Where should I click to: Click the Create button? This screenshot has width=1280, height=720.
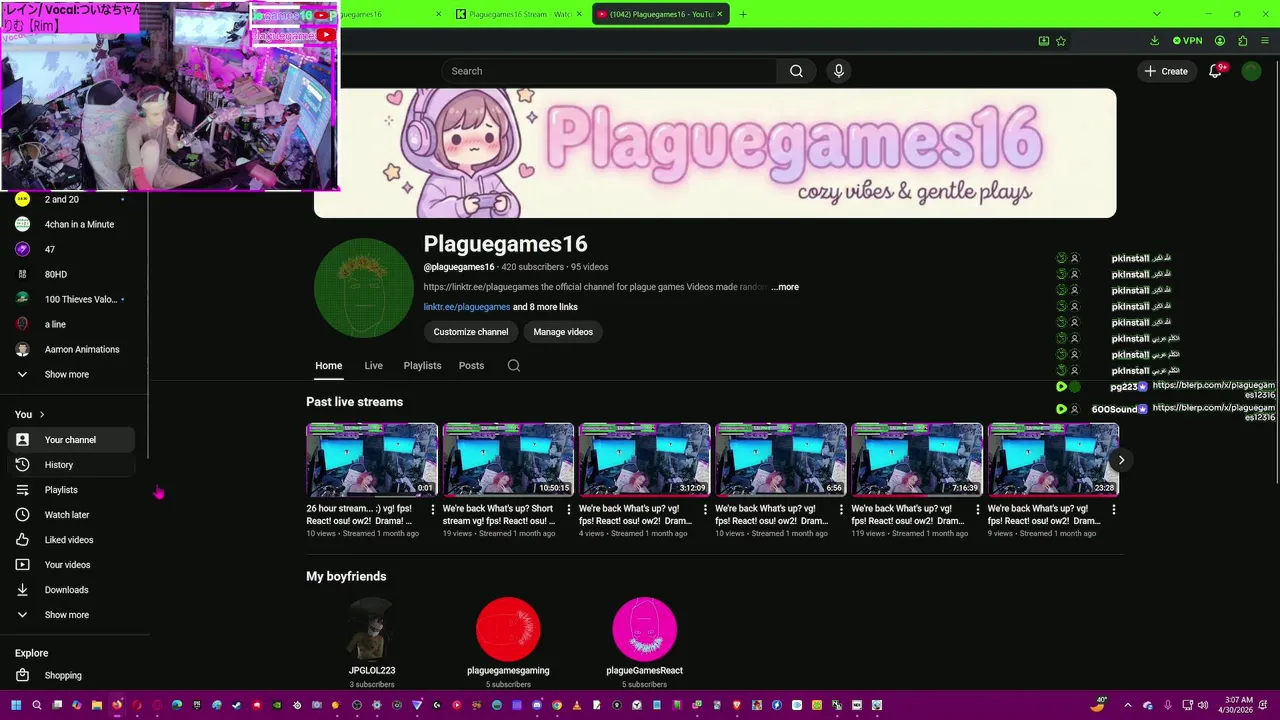(1166, 71)
